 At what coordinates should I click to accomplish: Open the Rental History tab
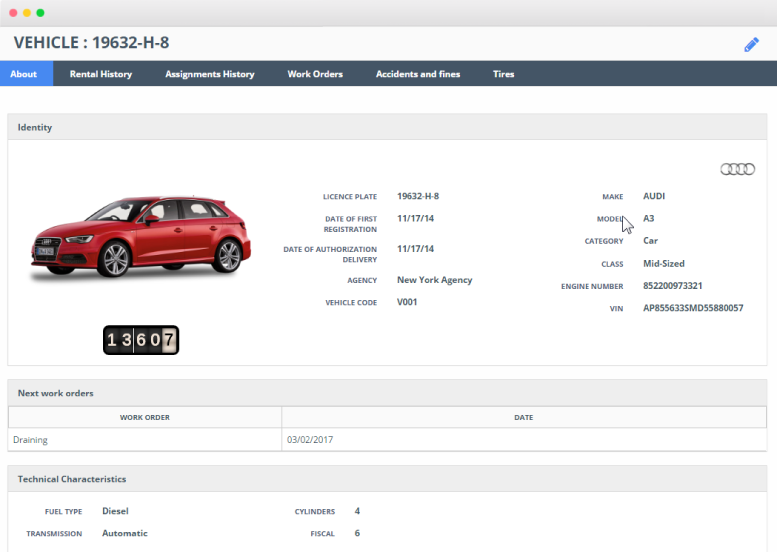pos(101,74)
